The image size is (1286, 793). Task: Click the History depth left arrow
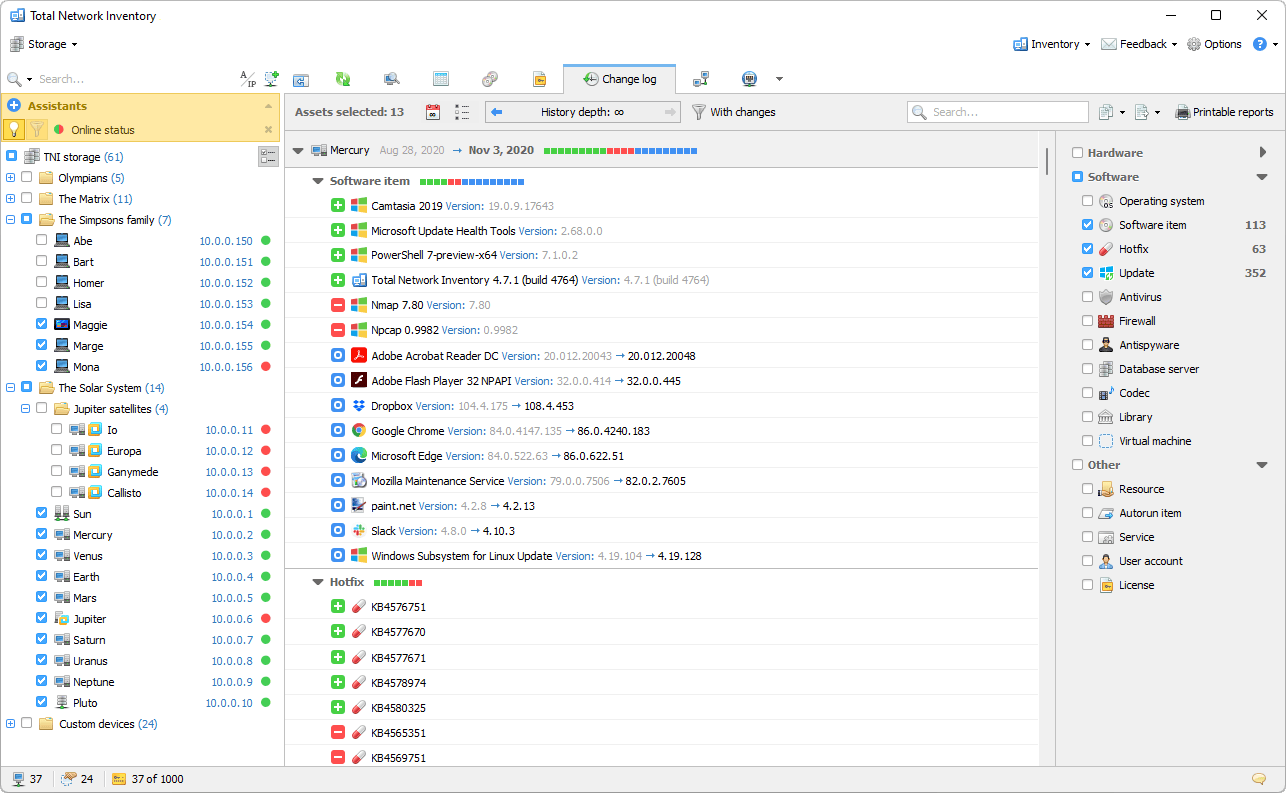[497, 112]
